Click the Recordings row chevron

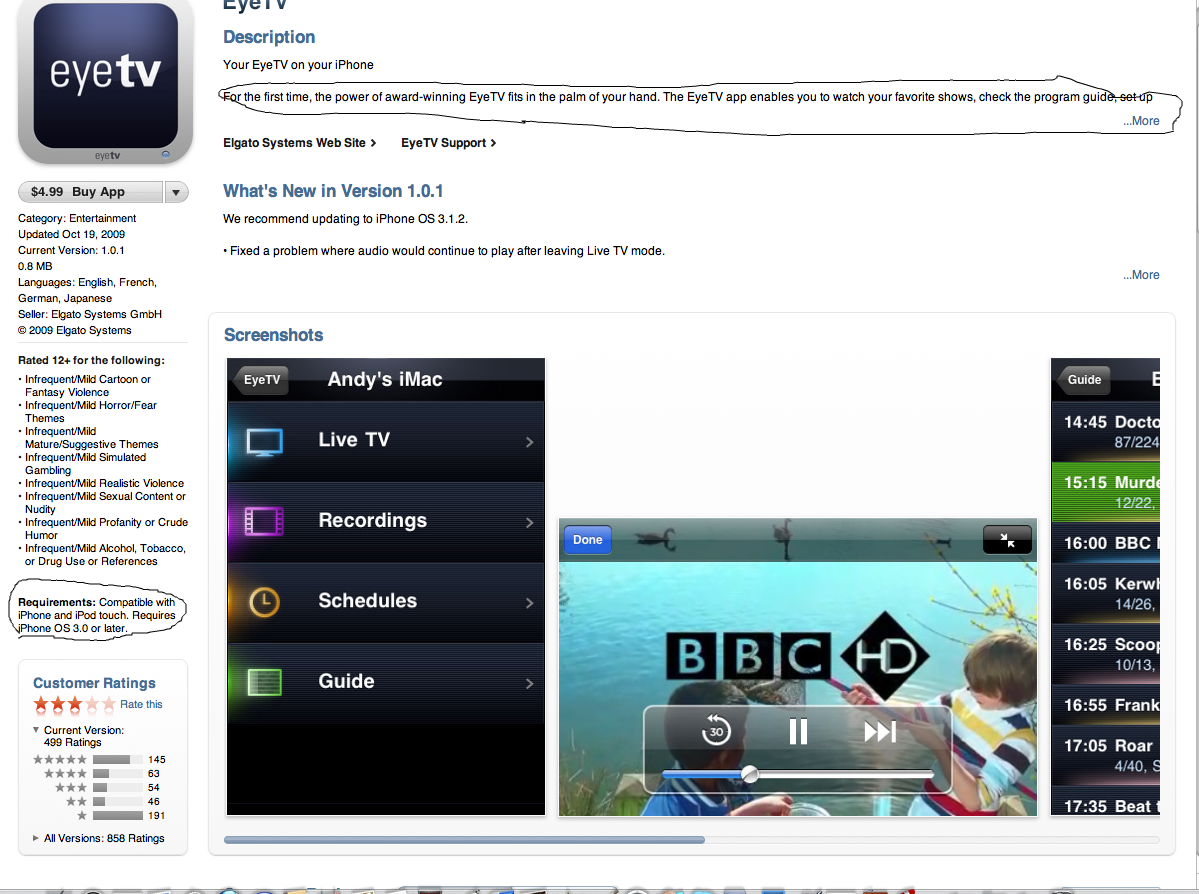[529, 522]
